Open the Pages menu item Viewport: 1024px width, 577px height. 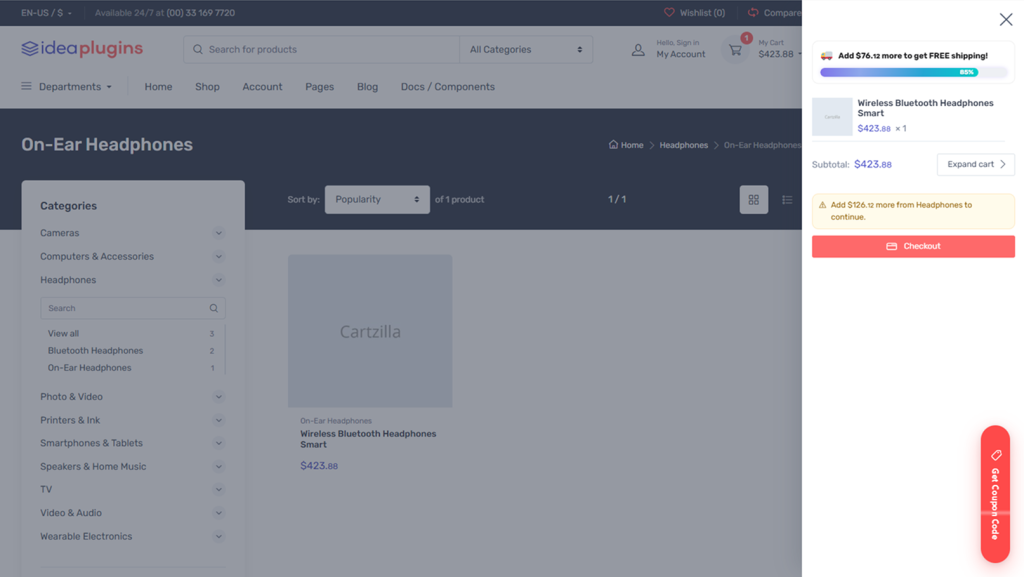tap(319, 87)
